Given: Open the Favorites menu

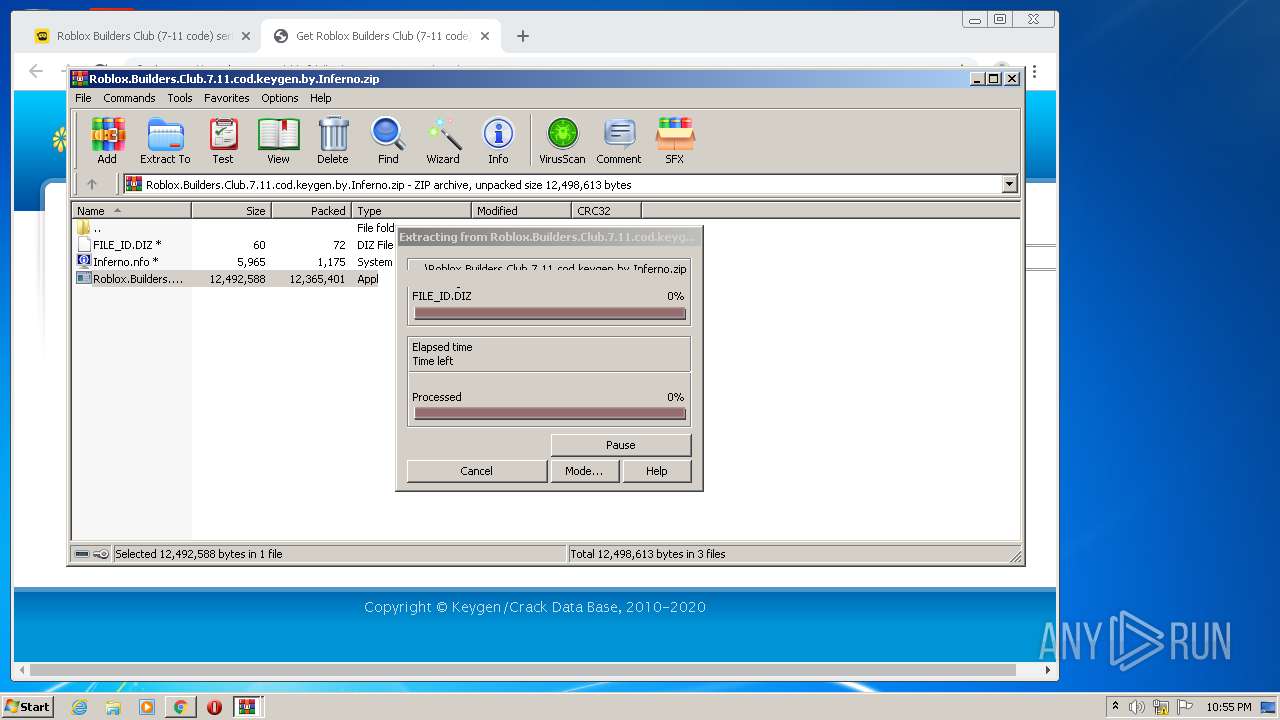Looking at the screenshot, I should [x=227, y=98].
